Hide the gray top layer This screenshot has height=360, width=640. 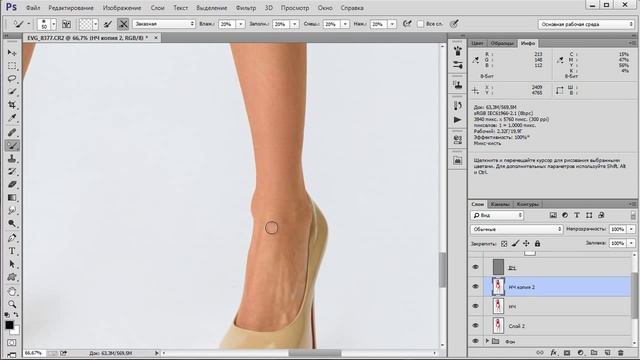pos(475,267)
